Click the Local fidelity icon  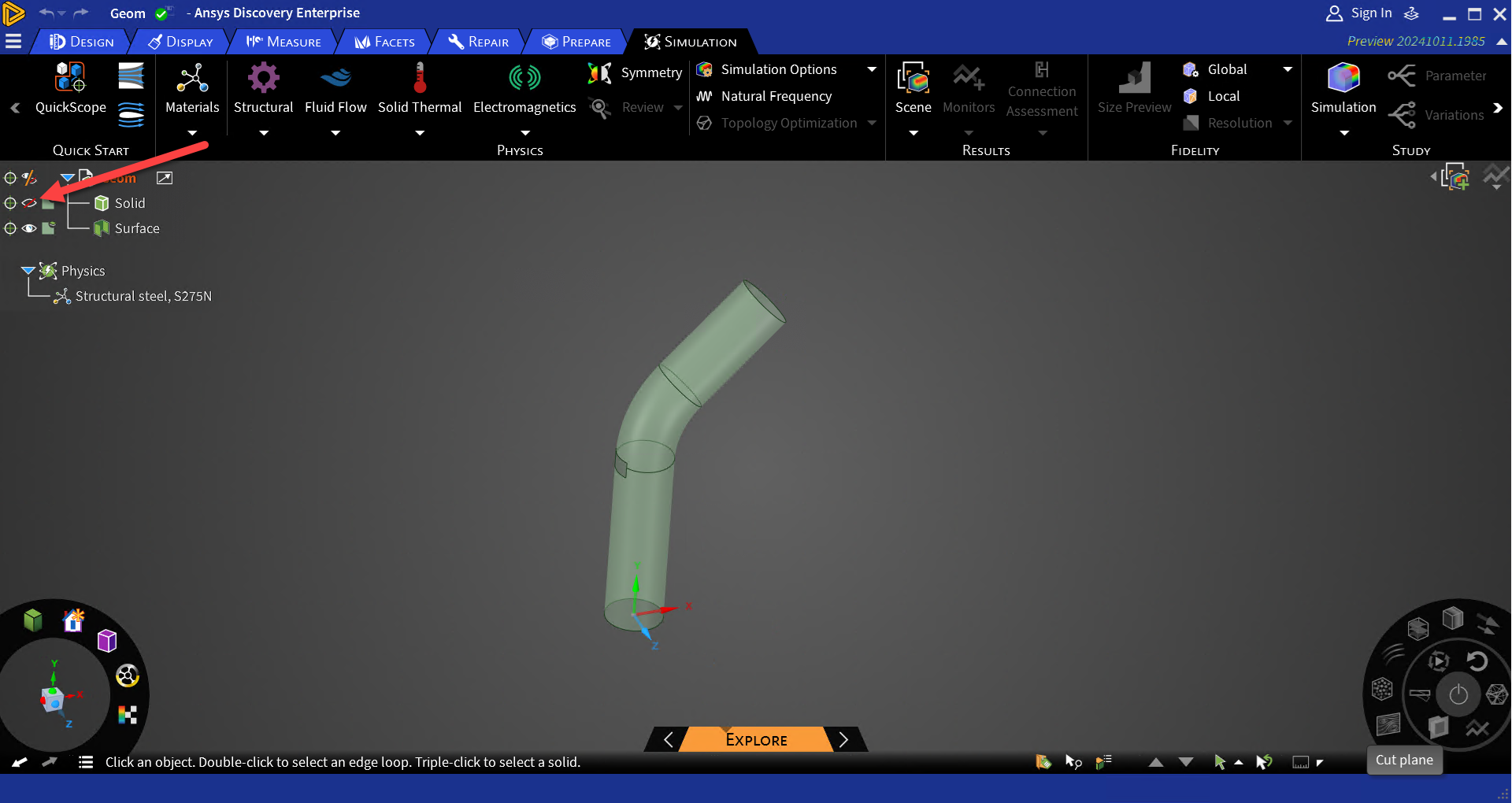(x=1190, y=96)
